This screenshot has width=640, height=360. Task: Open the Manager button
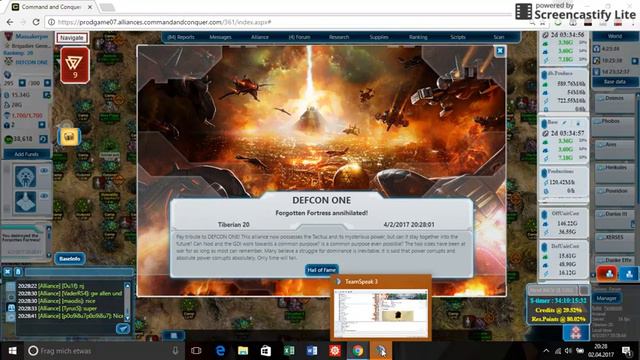tap(606, 298)
